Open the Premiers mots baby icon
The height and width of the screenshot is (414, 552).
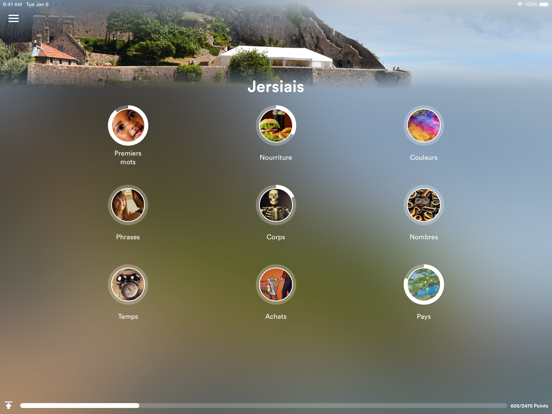128,125
